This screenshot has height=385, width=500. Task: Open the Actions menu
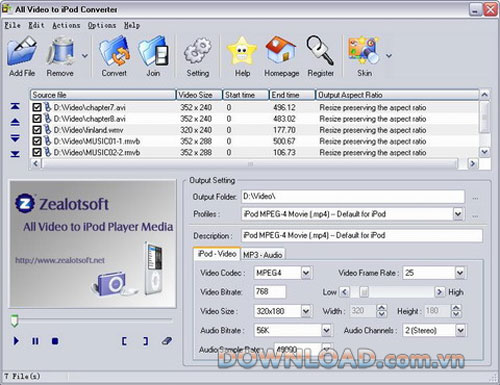[66, 25]
